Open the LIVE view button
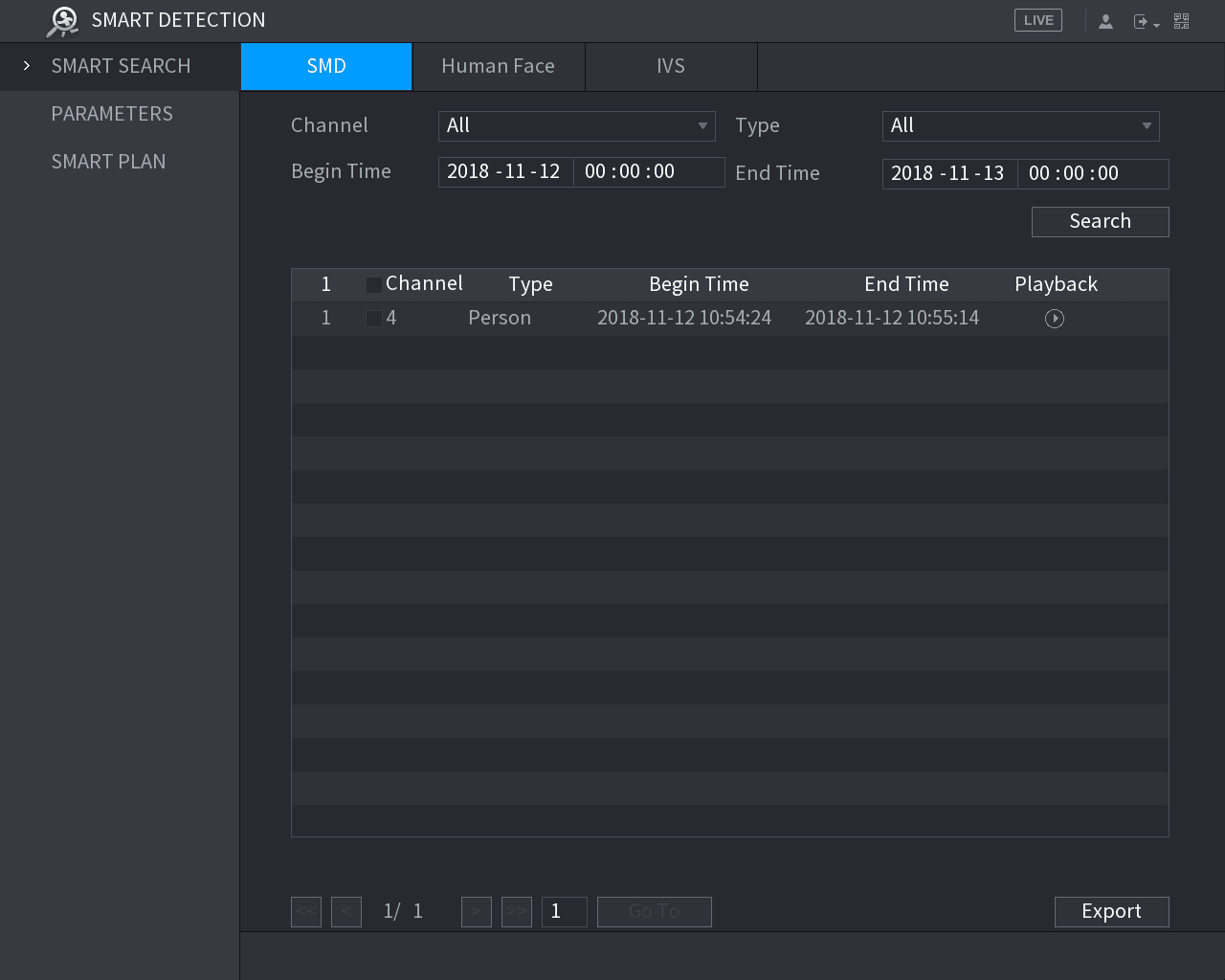Viewport: 1225px width, 980px height. pyautogui.click(x=1038, y=20)
